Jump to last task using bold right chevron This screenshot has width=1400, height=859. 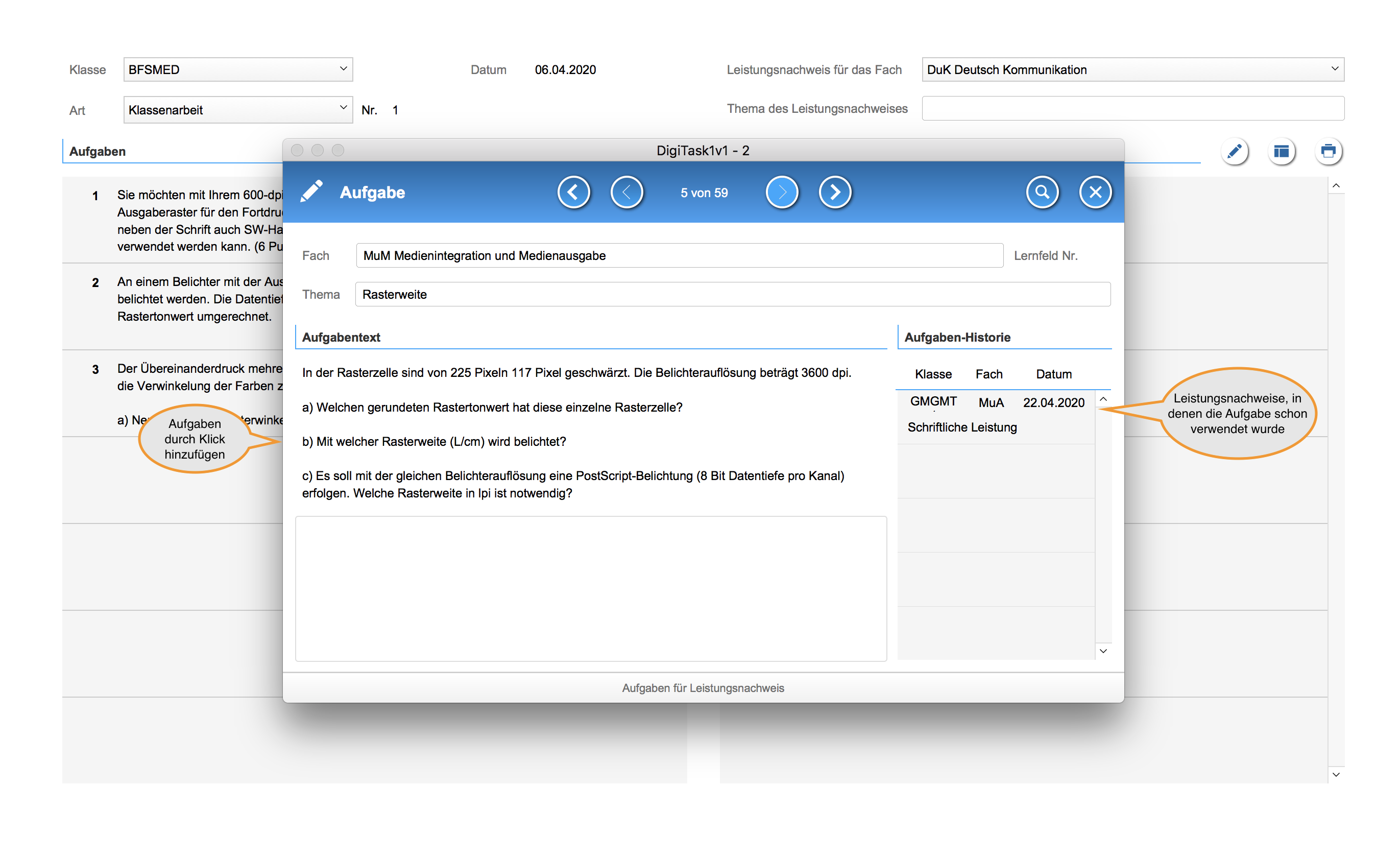point(835,193)
